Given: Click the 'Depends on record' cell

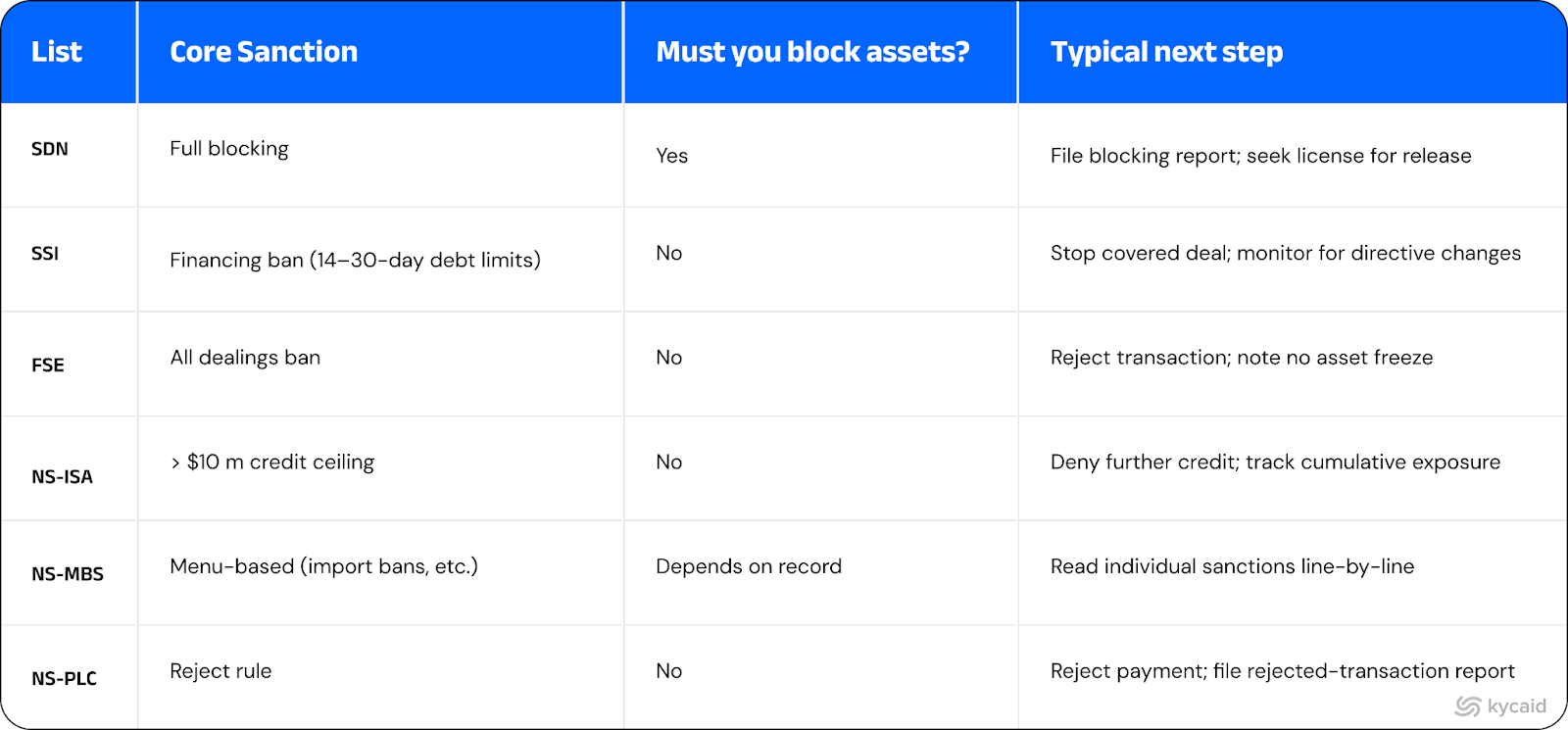Looking at the screenshot, I should 749,566.
